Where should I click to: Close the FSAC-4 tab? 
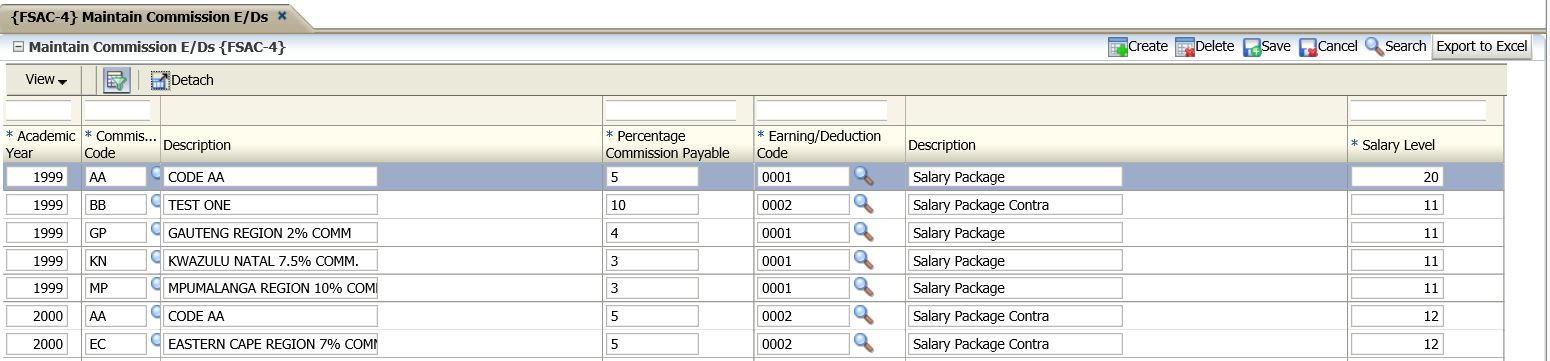pos(282,16)
